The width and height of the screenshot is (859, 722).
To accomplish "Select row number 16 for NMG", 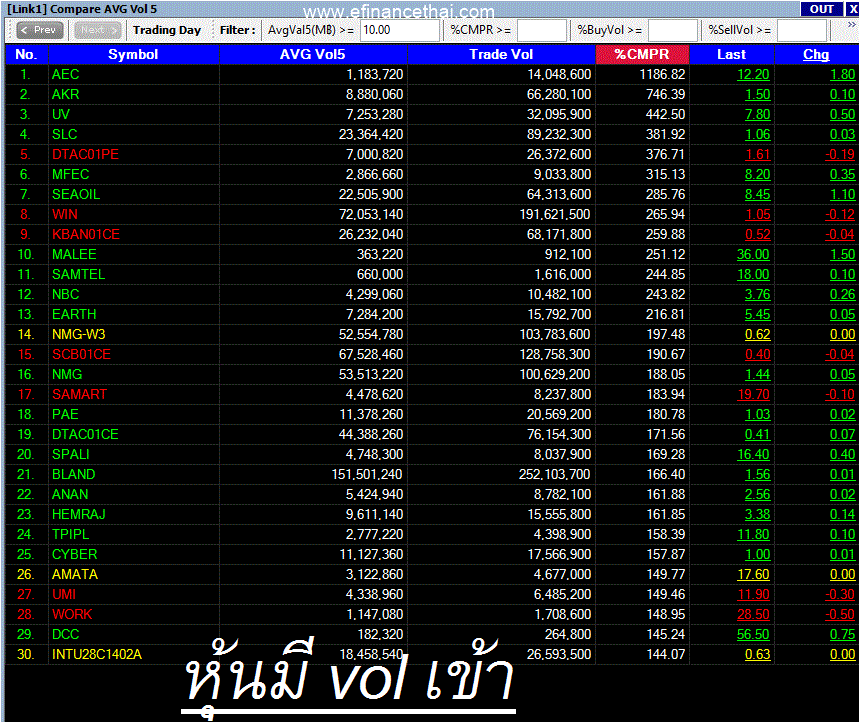I will [26, 374].
